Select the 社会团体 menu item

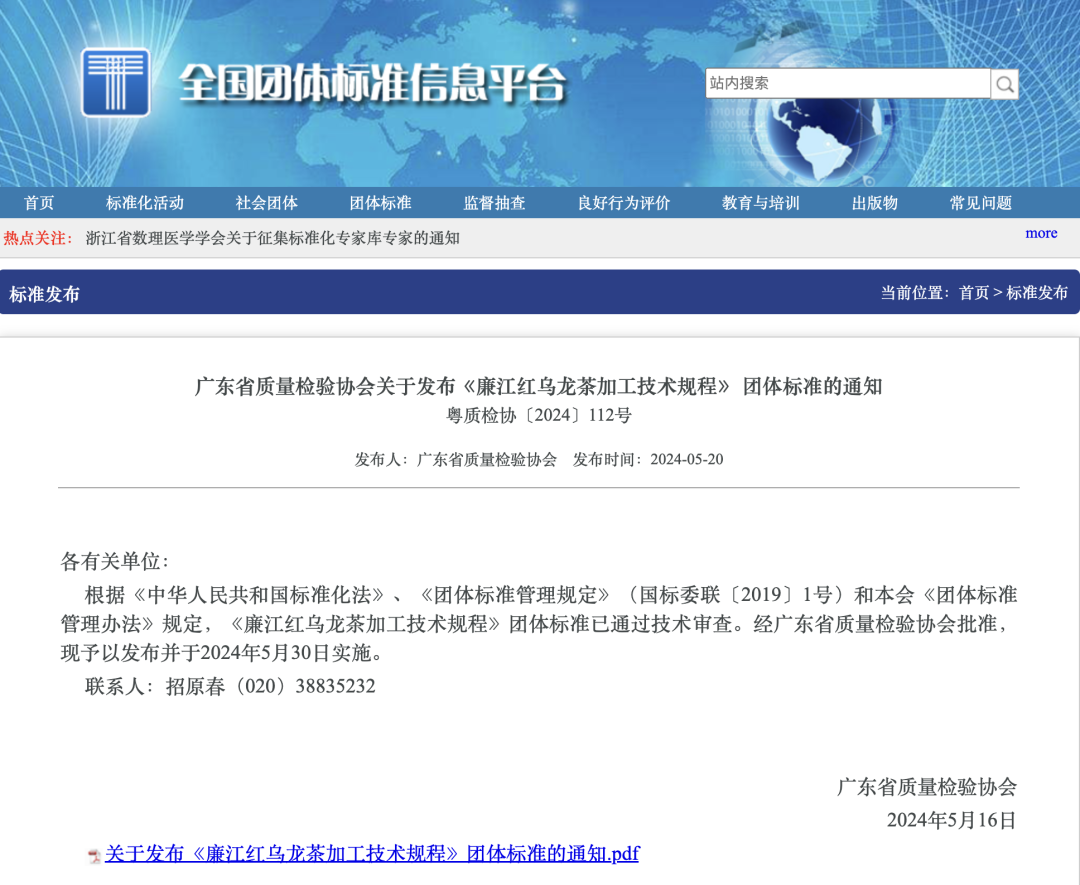click(x=266, y=202)
